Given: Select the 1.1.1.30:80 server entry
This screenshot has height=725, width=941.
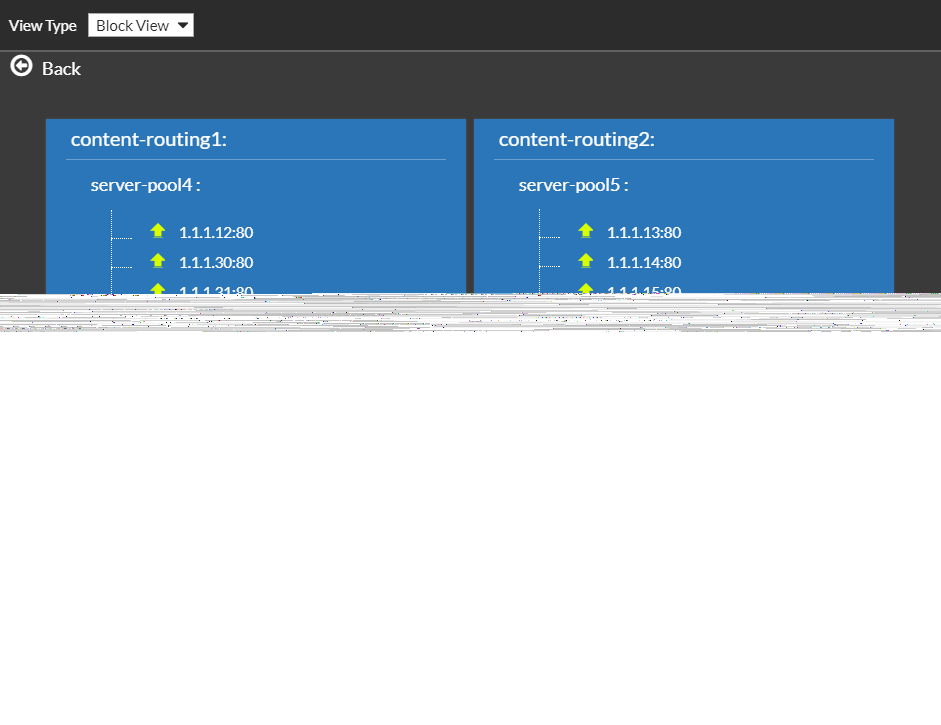Looking at the screenshot, I should [216, 261].
